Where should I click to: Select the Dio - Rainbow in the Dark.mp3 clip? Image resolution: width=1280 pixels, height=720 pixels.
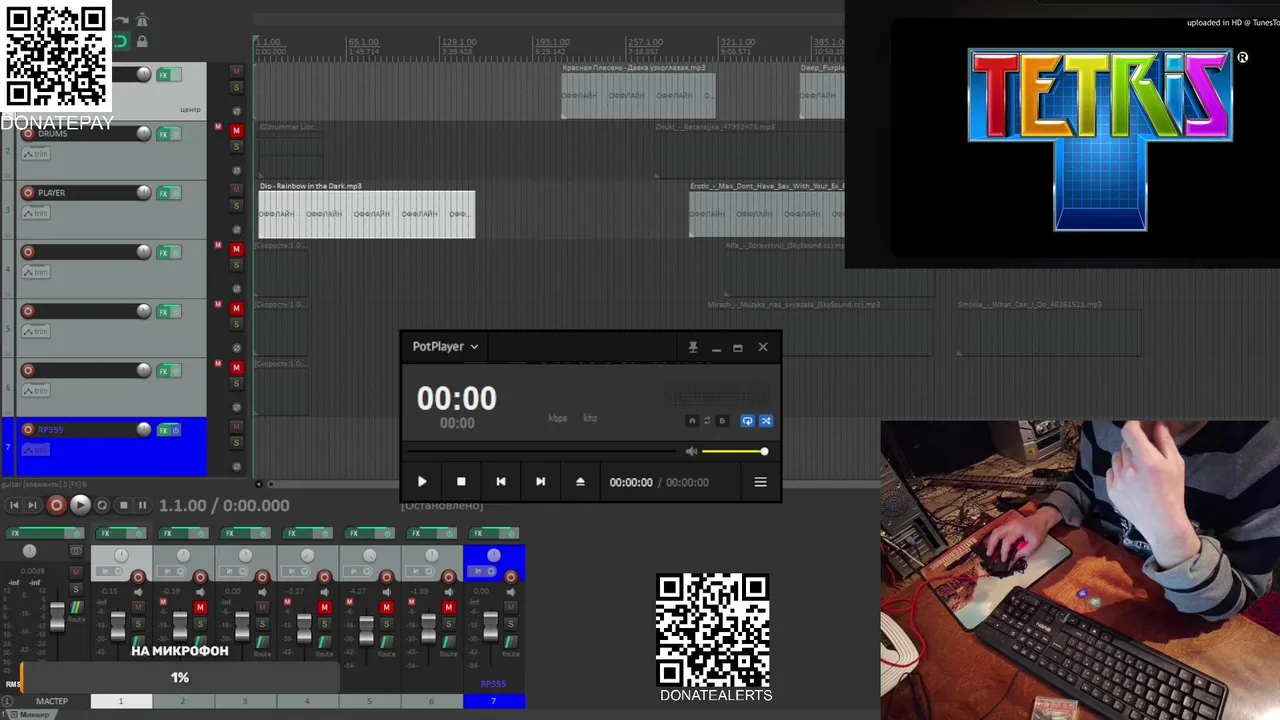coord(366,214)
